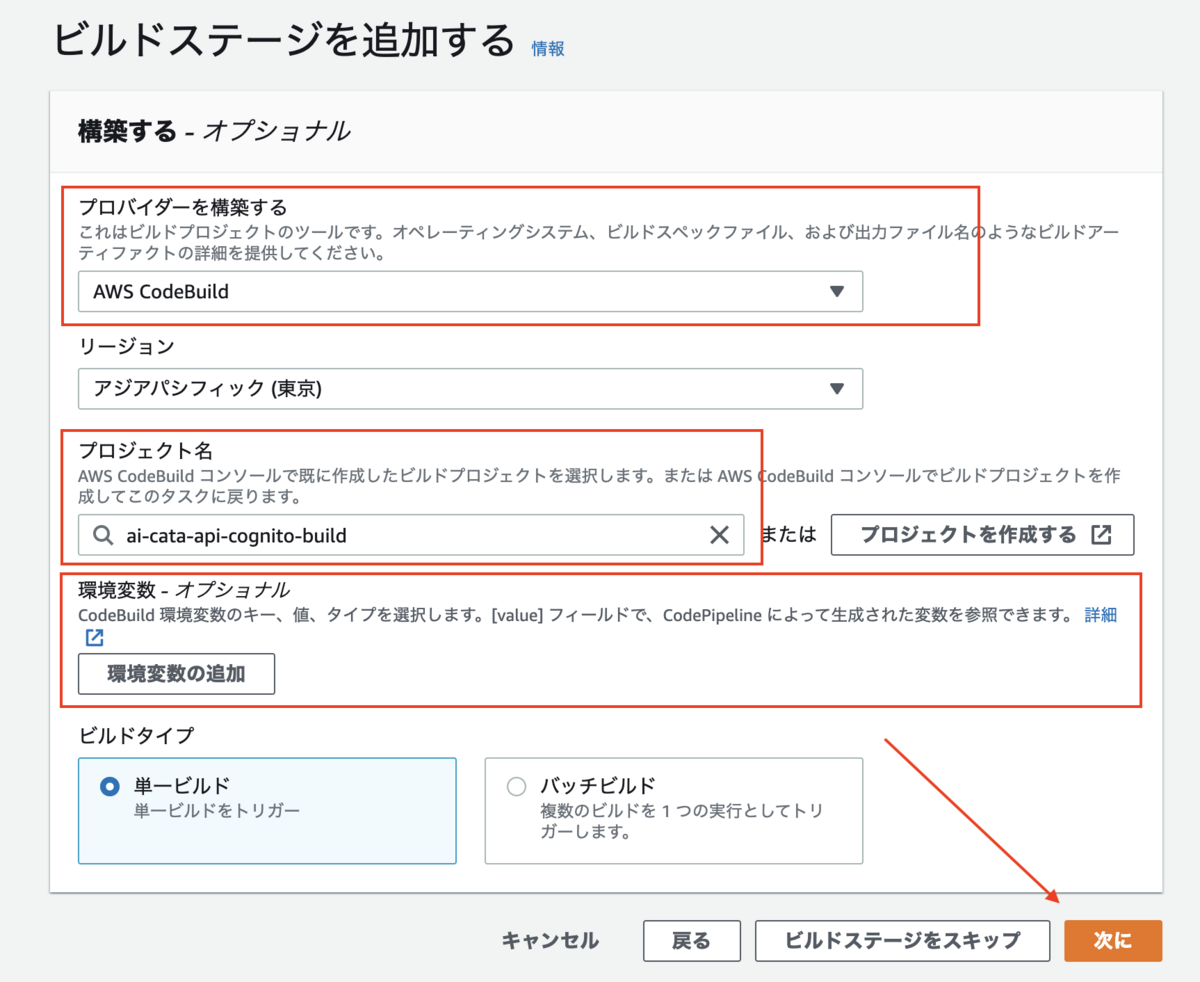Click the external link icon below 詳細
Screen dimensions: 1200x982
pyautogui.click(x=94, y=637)
